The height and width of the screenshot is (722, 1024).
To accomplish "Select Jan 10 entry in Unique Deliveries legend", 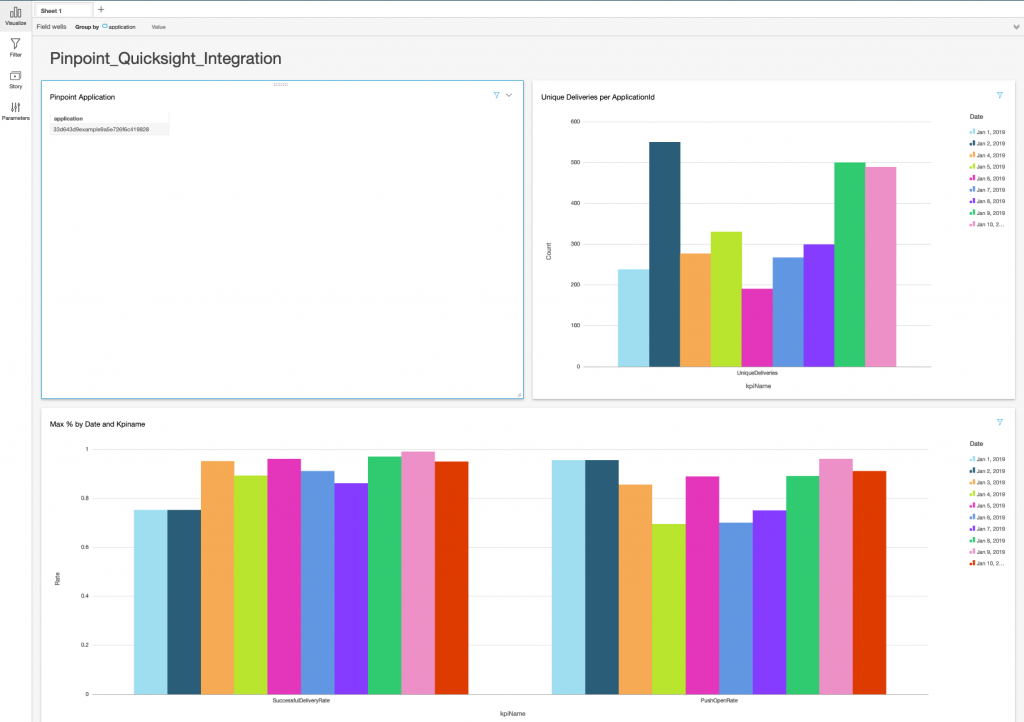I will tap(987, 225).
